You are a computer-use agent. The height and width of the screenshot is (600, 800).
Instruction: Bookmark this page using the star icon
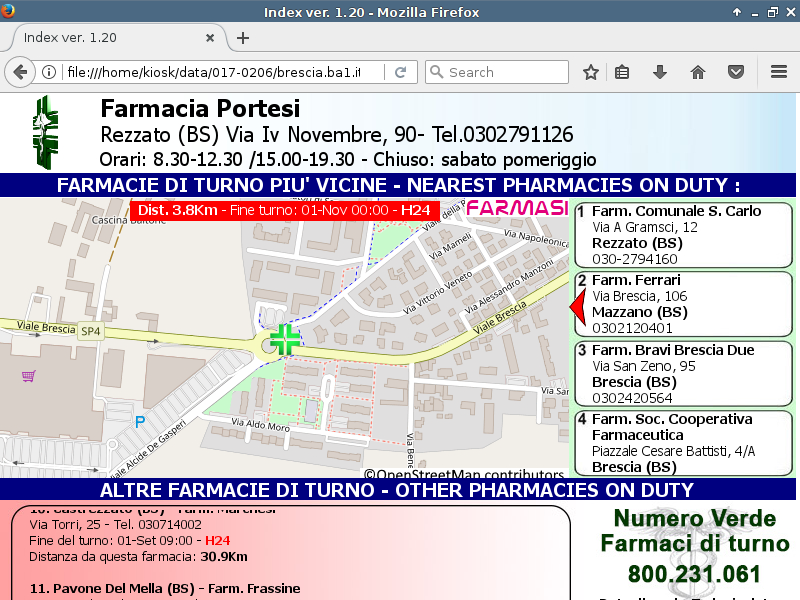[591, 72]
